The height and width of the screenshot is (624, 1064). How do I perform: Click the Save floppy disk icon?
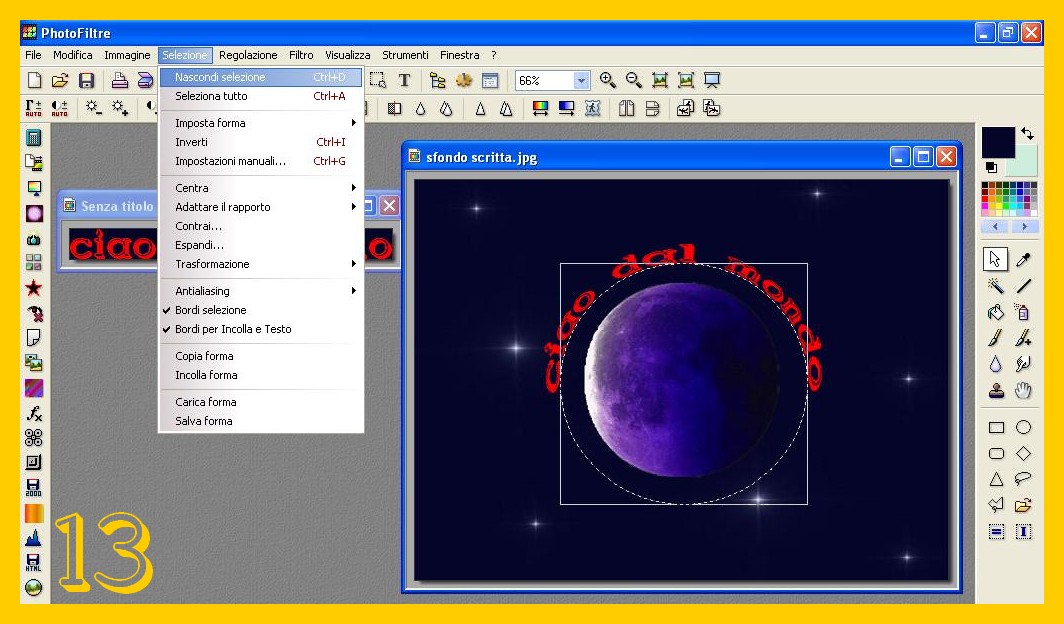point(87,81)
